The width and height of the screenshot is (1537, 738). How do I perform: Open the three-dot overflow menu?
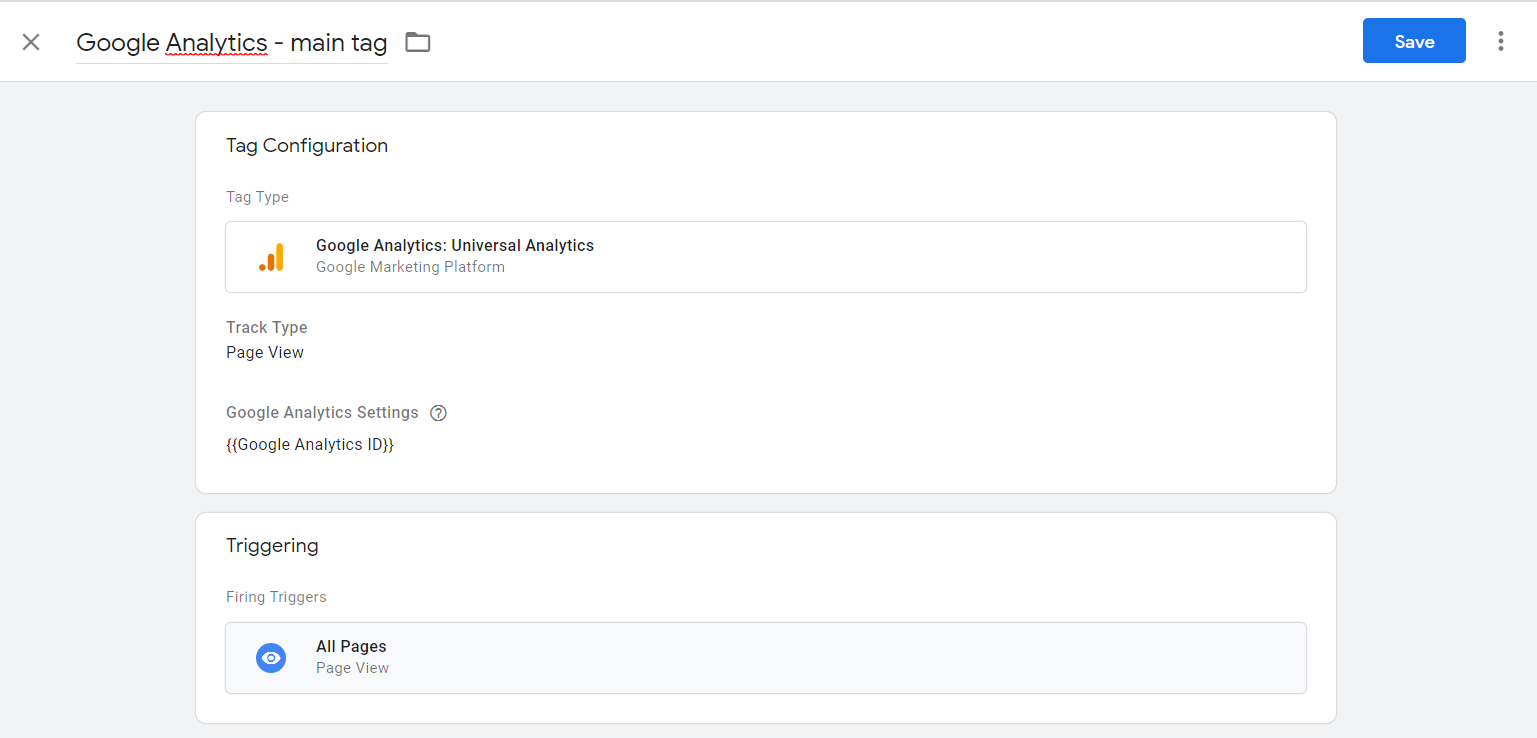tap(1501, 41)
